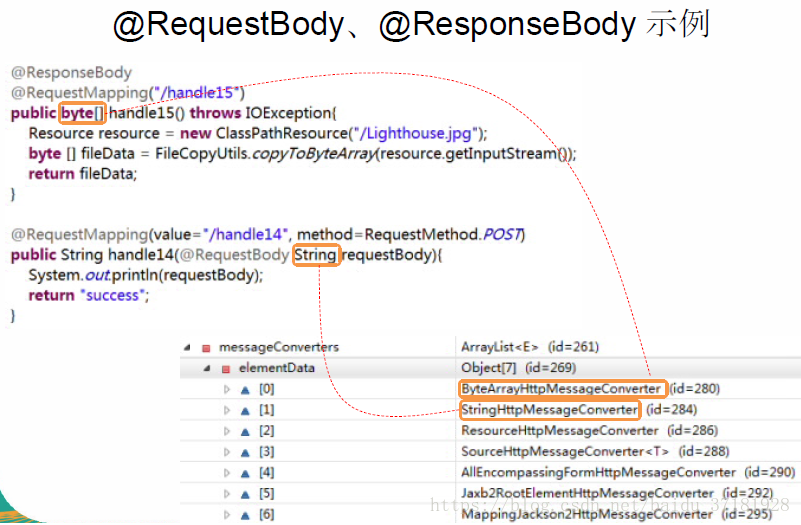Click the blue triangle icon for [6]
The height and width of the screenshot is (525, 801).
(x=245, y=515)
